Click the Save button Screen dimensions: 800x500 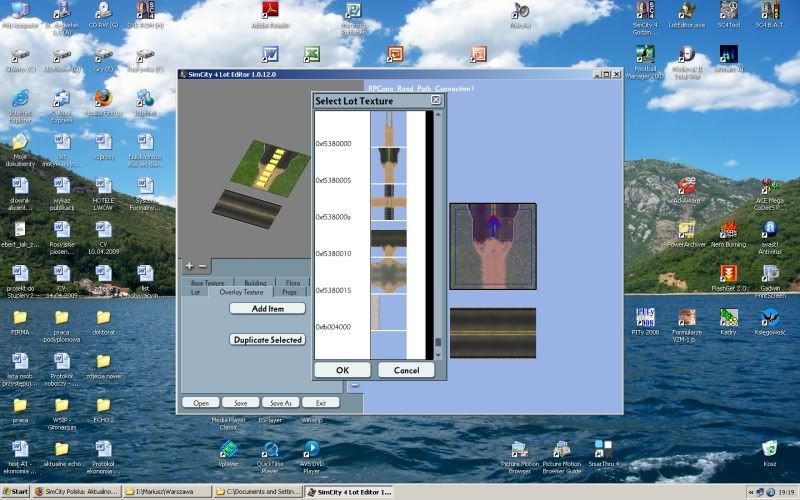(x=240, y=403)
